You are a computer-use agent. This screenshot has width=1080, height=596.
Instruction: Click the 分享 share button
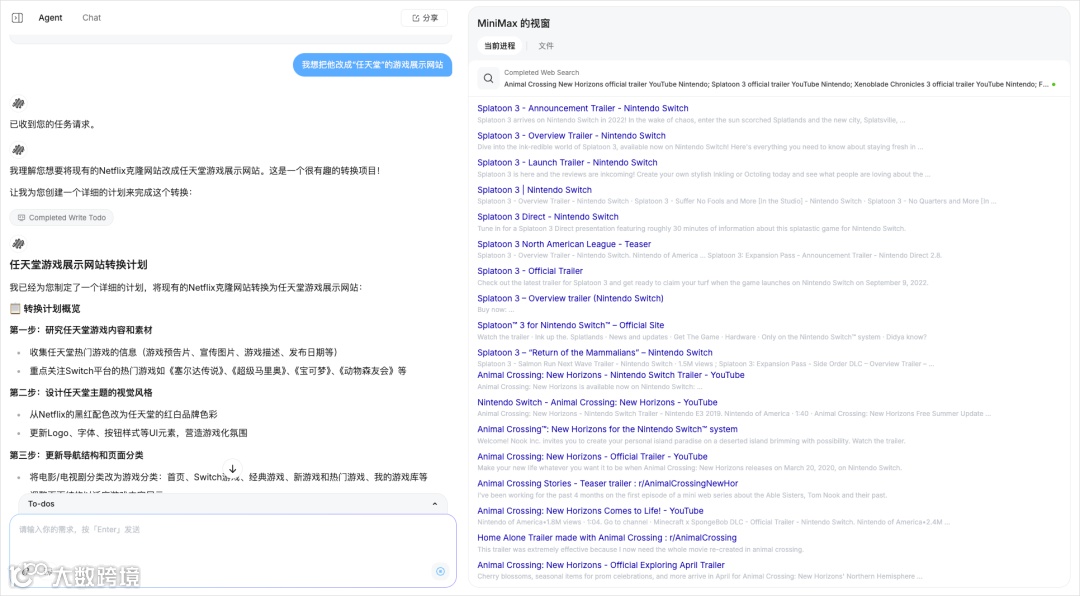click(x=424, y=18)
